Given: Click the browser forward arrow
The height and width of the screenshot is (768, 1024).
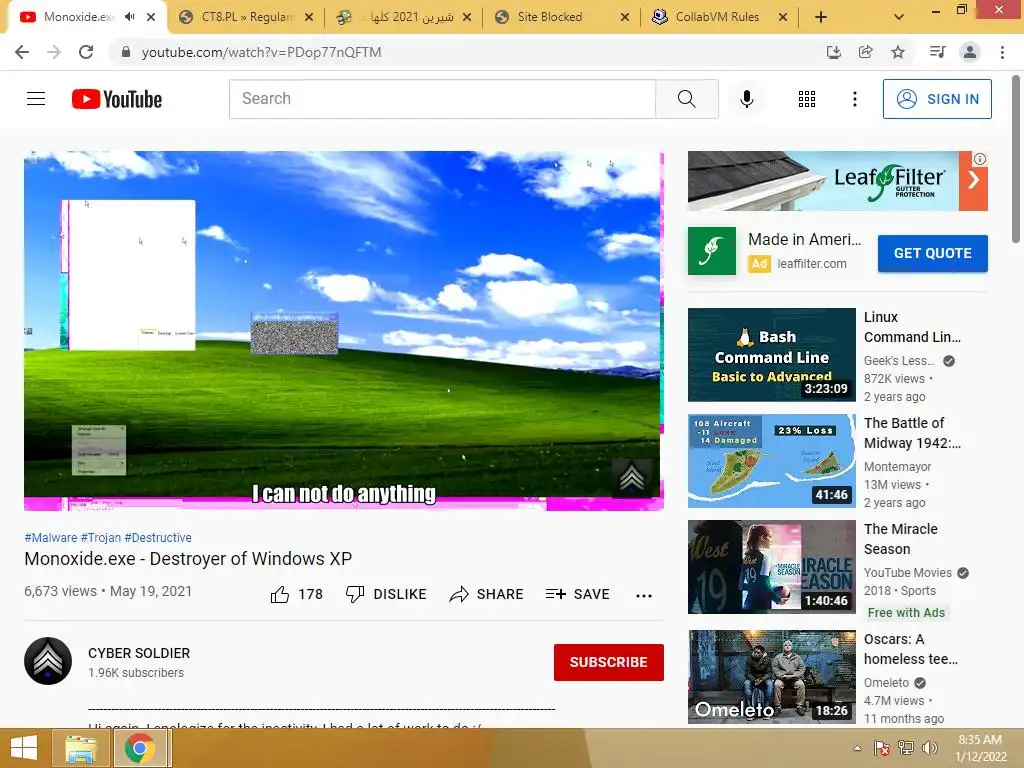Looking at the screenshot, I should click(x=54, y=52).
